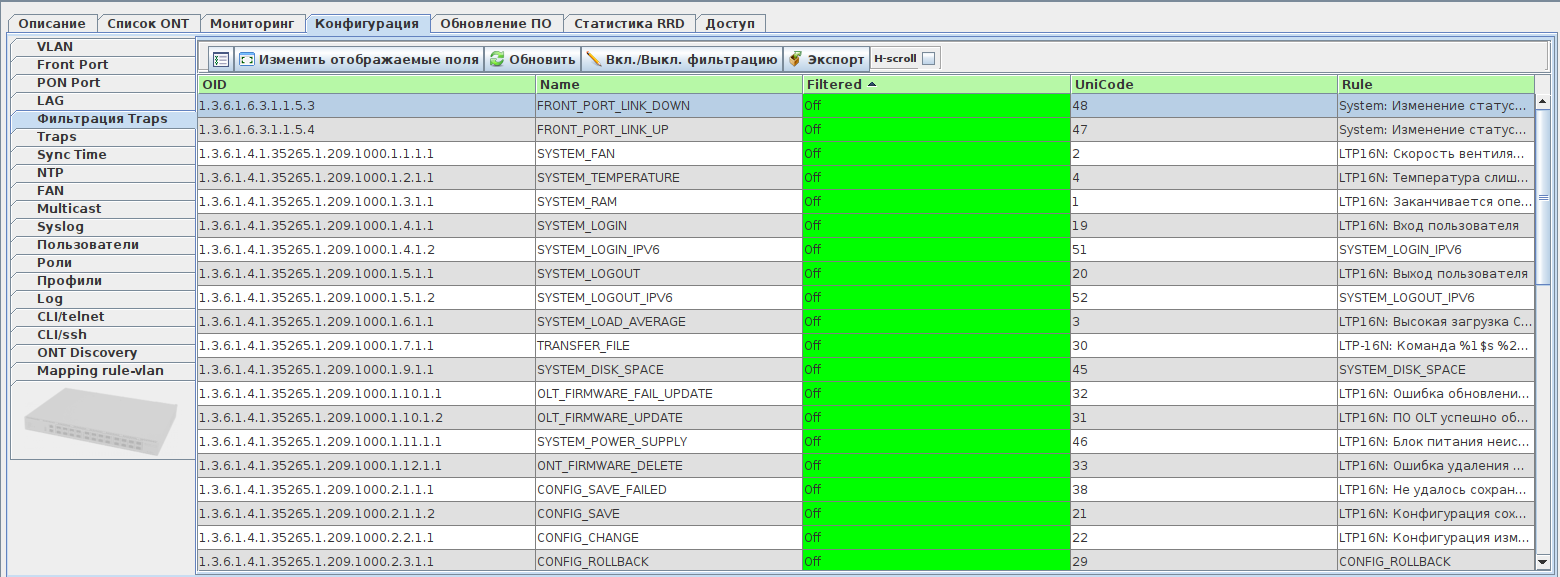Viewport: 1560px width, 577px height.
Task: Click the Обновить refresh button
Action: (533, 59)
